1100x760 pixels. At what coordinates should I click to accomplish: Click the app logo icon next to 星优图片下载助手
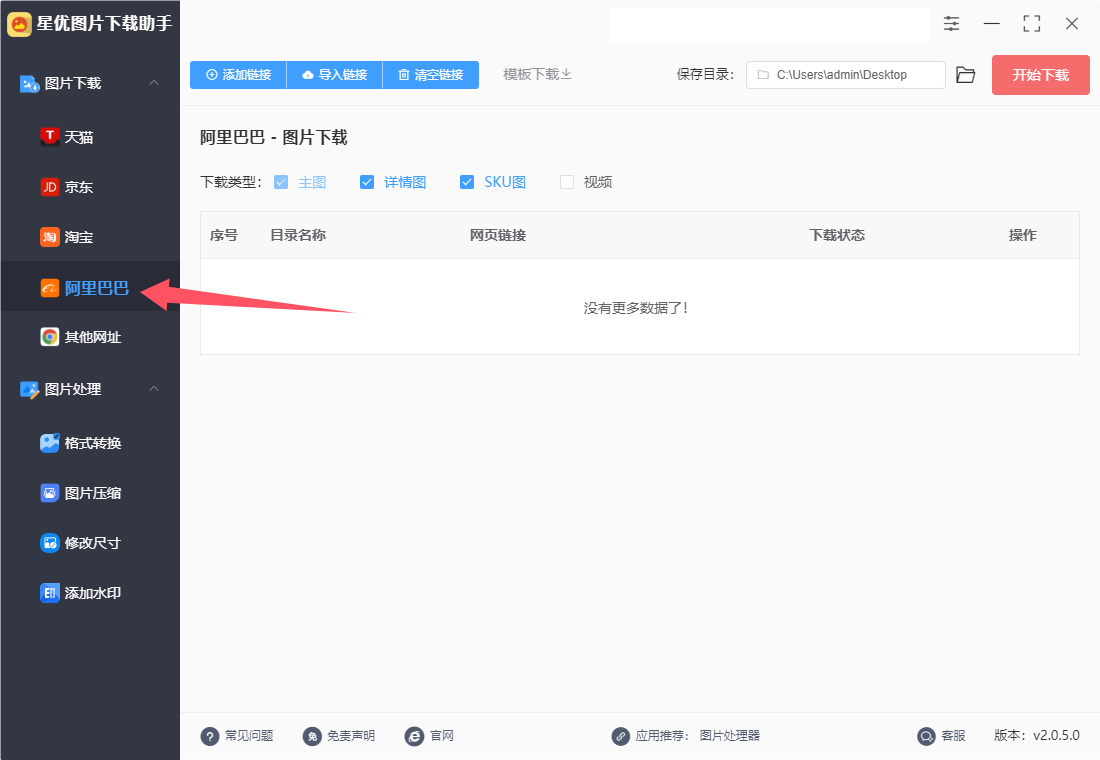click(x=19, y=24)
